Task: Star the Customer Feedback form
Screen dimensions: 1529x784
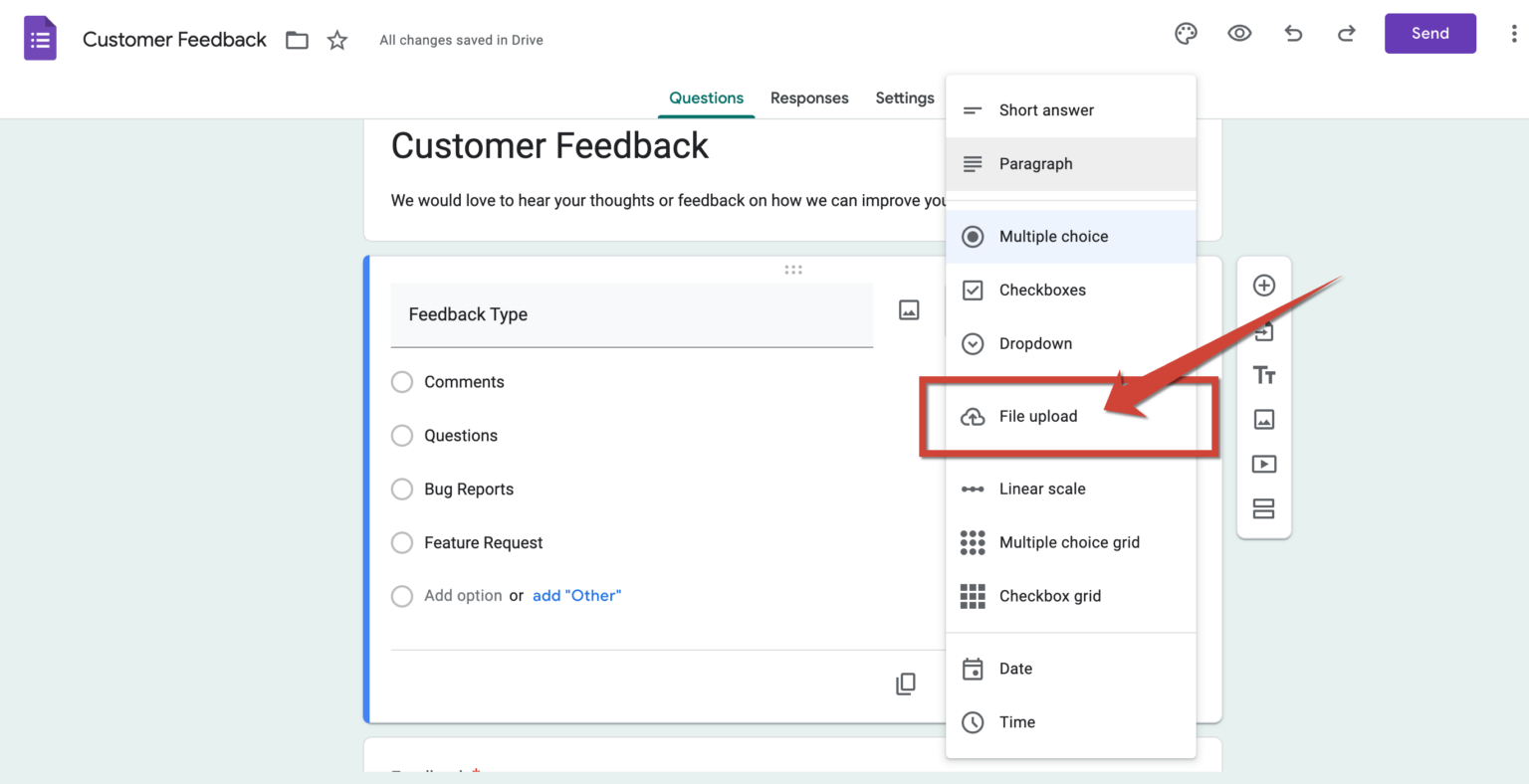Action: point(336,40)
